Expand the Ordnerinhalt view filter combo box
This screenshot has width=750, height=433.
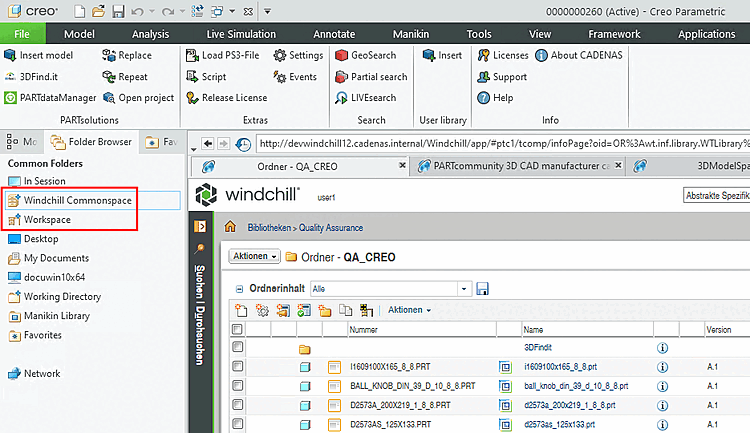point(463,289)
